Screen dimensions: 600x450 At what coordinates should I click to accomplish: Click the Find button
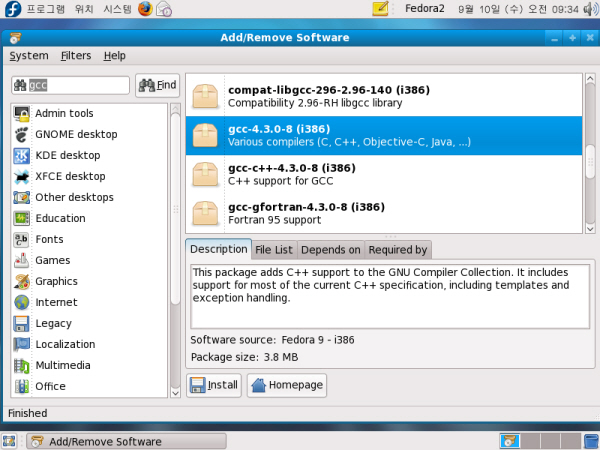click(x=157, y=85)
